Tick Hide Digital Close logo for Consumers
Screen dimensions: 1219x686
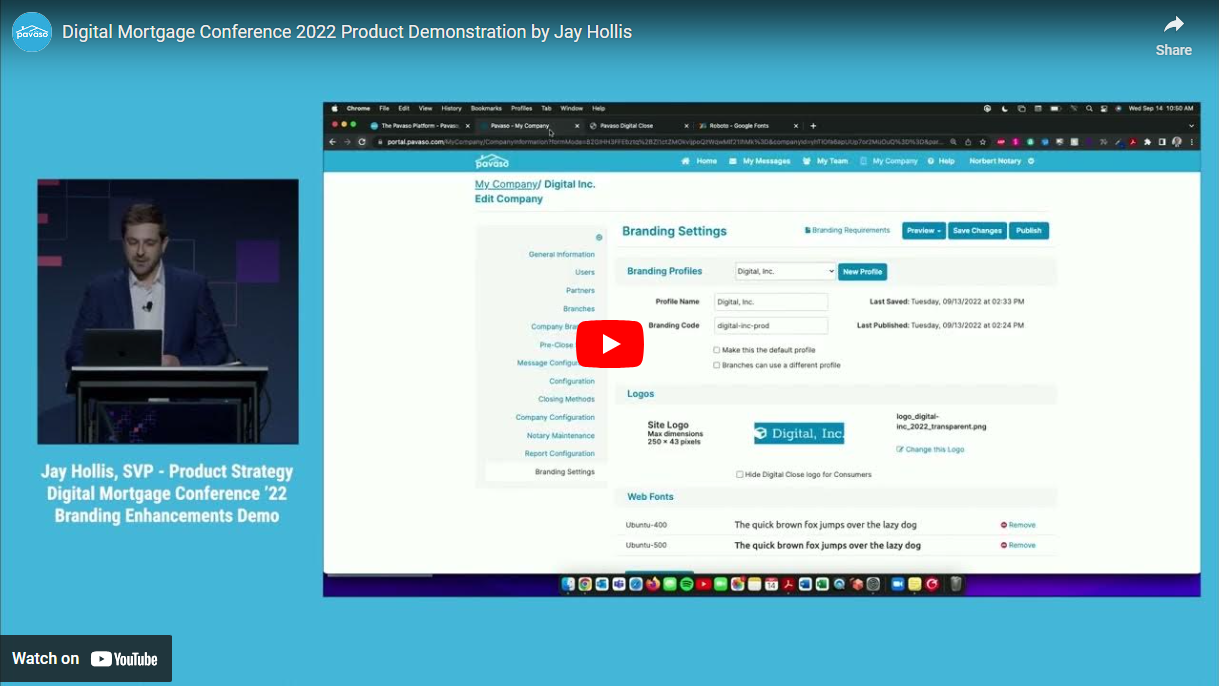coord(740,474)
